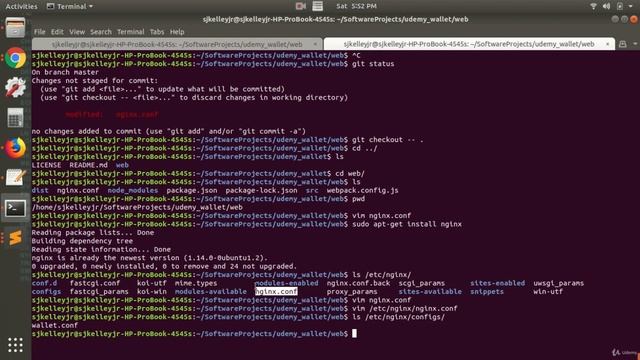Click the Activities button
Image resolution: width=640 pixels, height=360 pixels.
pyautogui.click(x=21, y=6)
